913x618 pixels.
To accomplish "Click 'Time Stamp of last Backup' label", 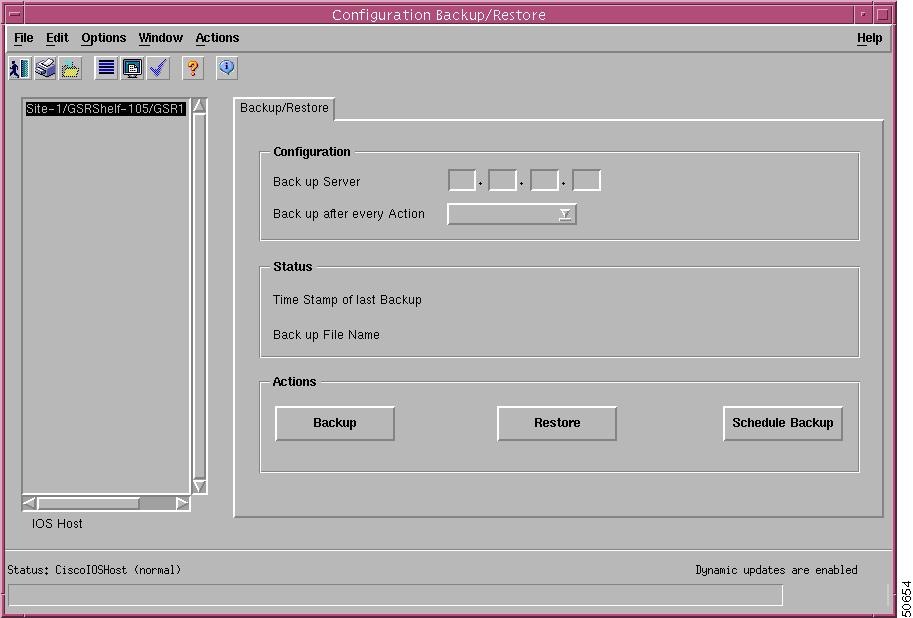I will pyautogui.click(x=347, y=300).
